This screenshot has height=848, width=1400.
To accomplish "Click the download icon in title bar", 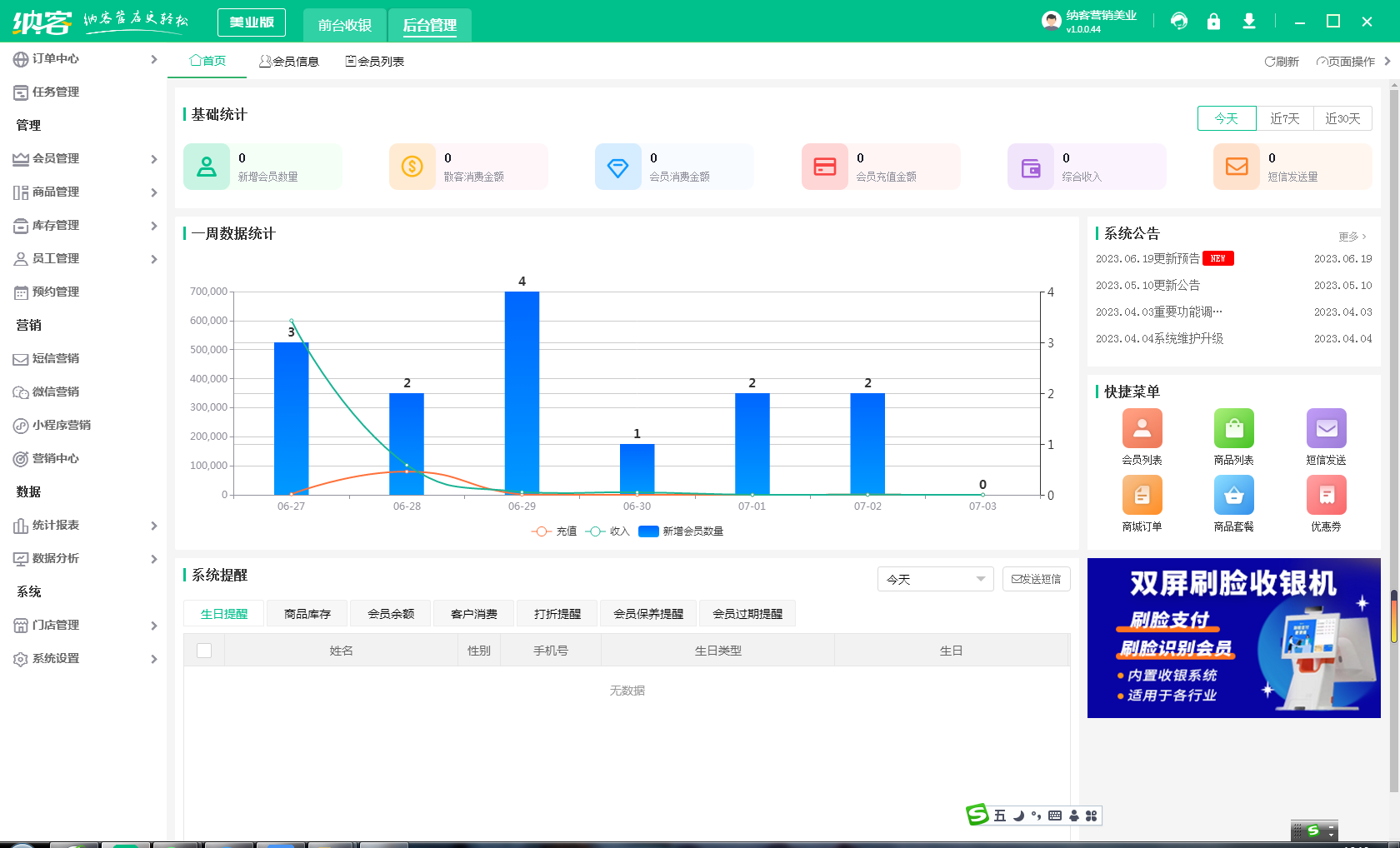I will pos(1248,22).
